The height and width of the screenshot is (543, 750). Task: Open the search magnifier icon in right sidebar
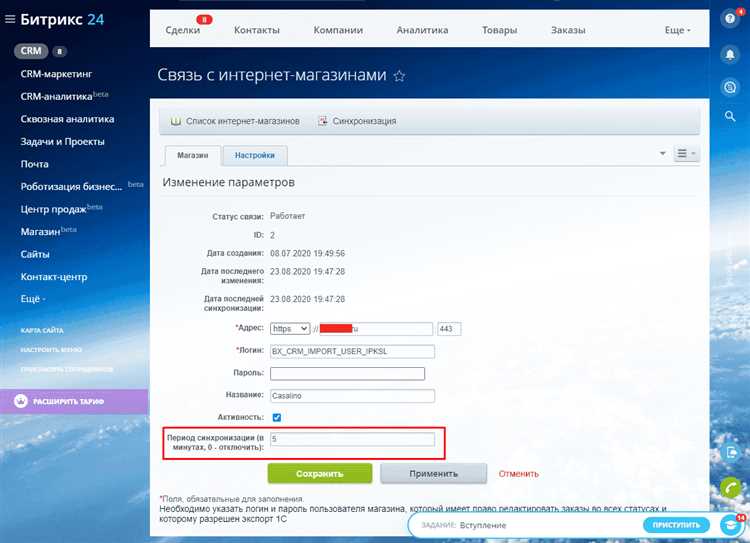point(730,116)
